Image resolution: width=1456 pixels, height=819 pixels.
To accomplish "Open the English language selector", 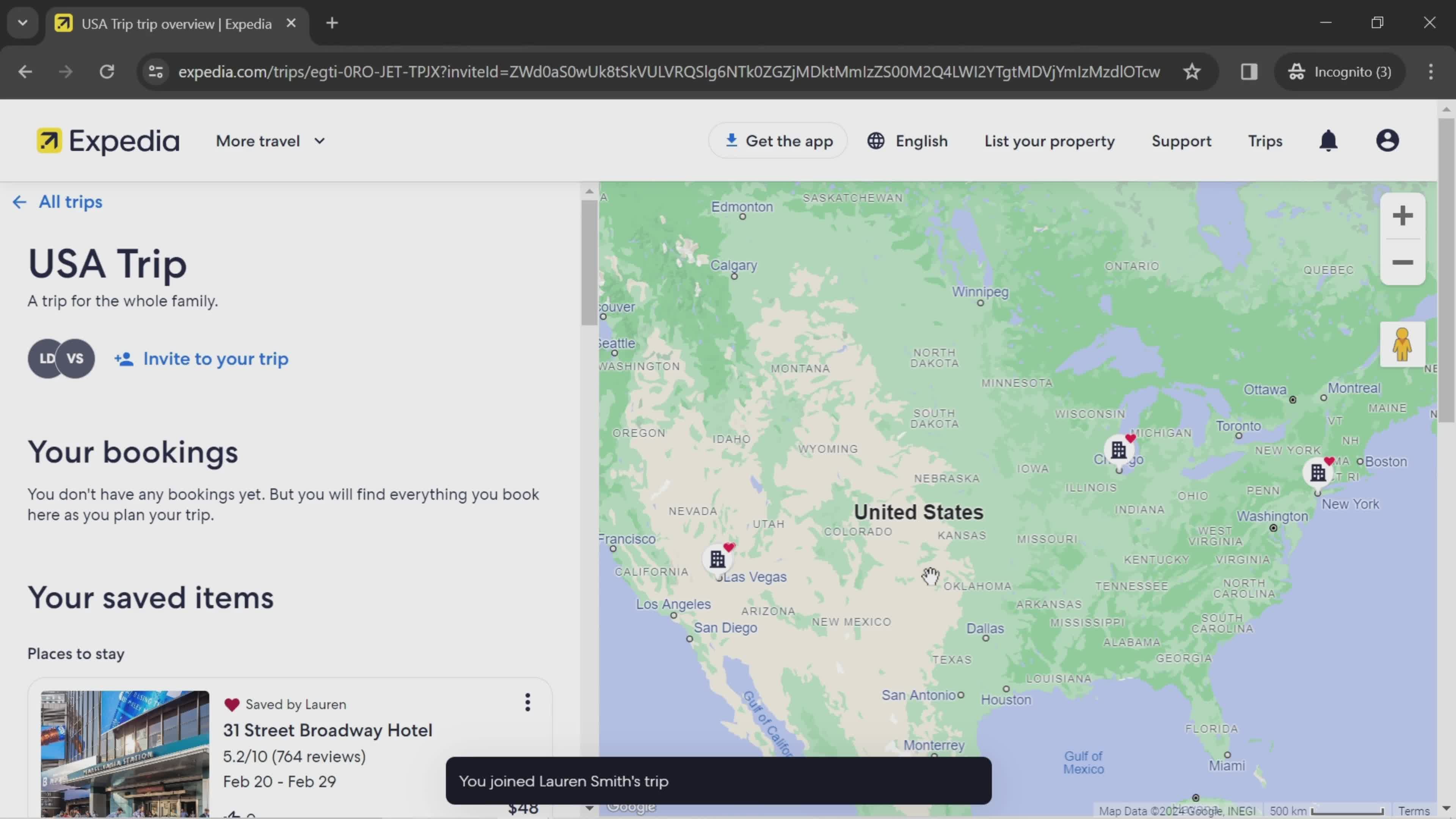I will [x=907, y=141].
